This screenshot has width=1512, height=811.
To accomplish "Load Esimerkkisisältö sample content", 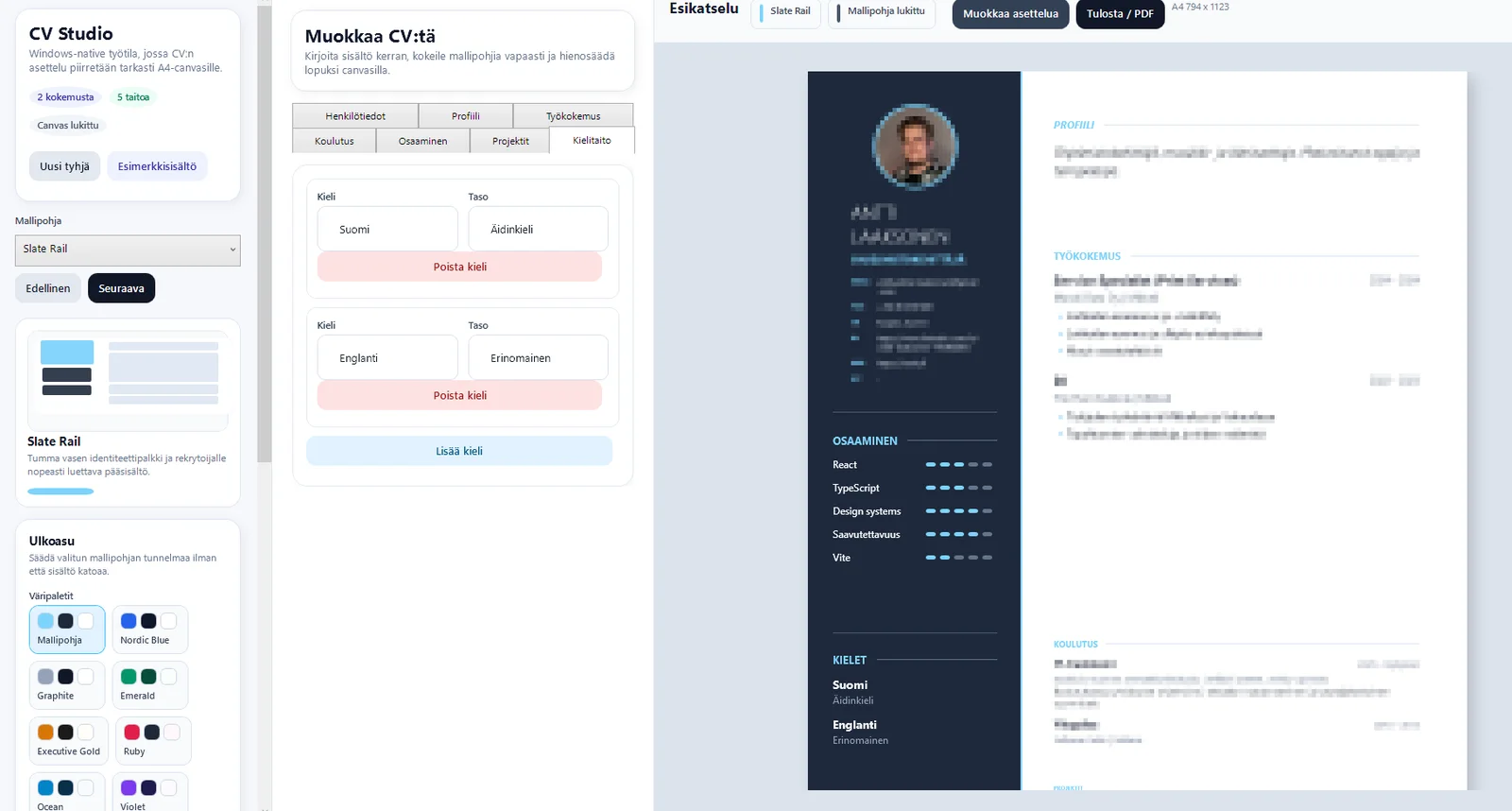I will [157, 166].
